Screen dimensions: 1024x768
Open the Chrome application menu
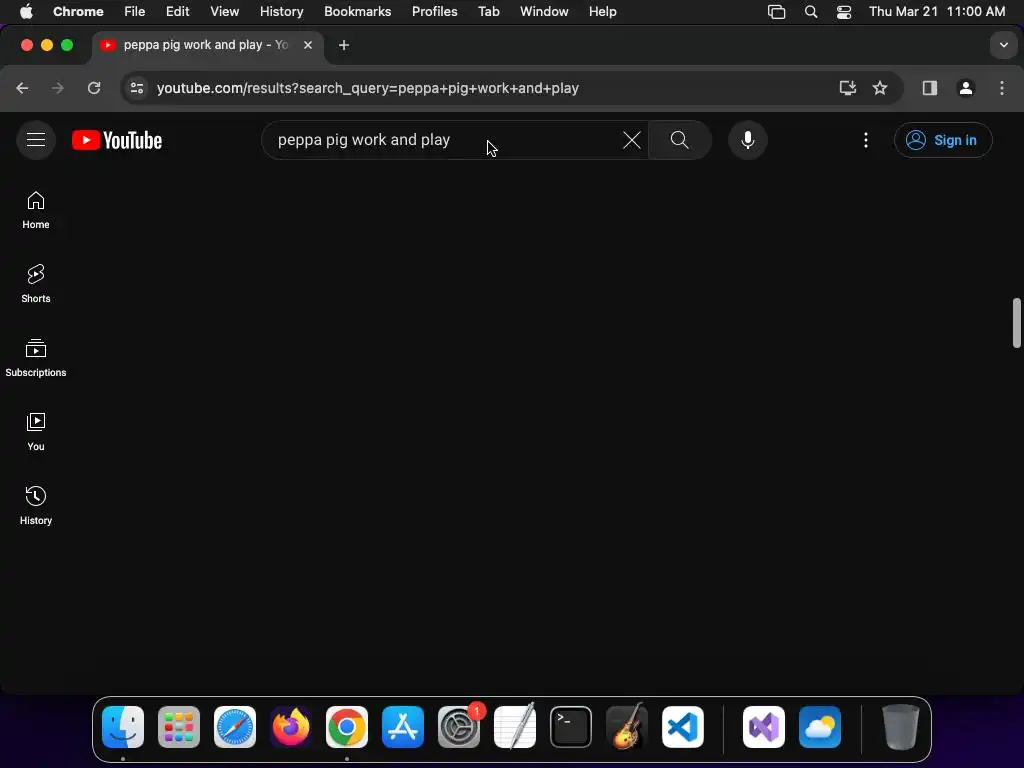pyautogui.click(x=78, y=11)
